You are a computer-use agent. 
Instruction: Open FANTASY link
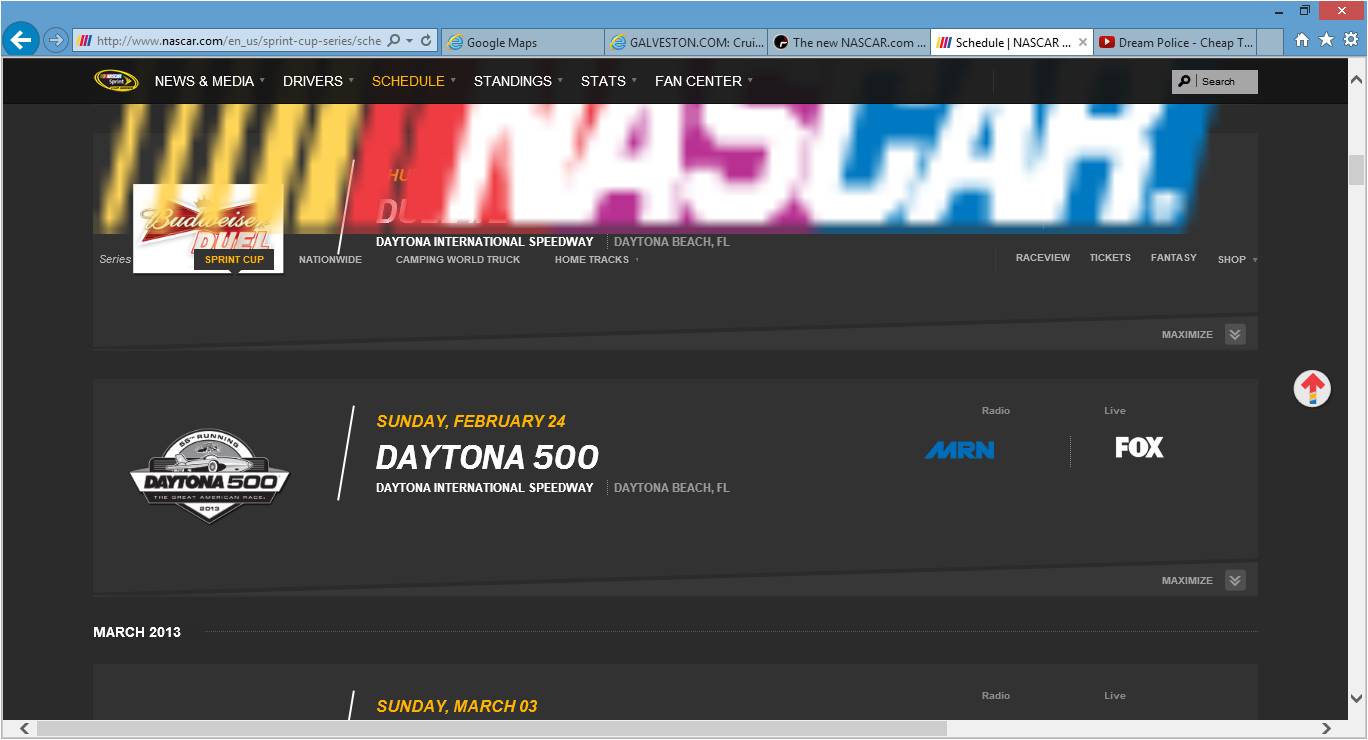pos(1174,258)
